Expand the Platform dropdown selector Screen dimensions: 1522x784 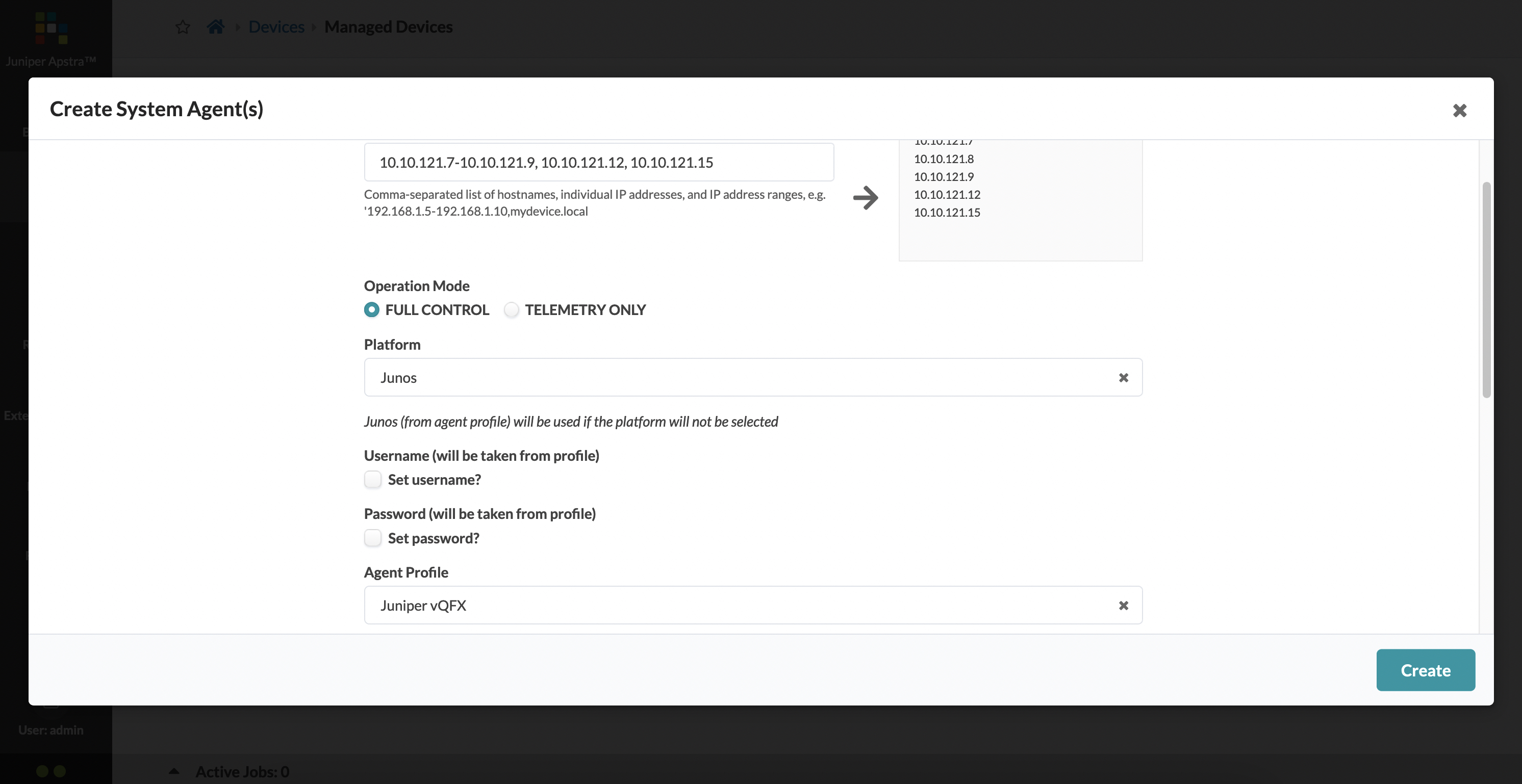pyautogui.click(x=752, y=377)
